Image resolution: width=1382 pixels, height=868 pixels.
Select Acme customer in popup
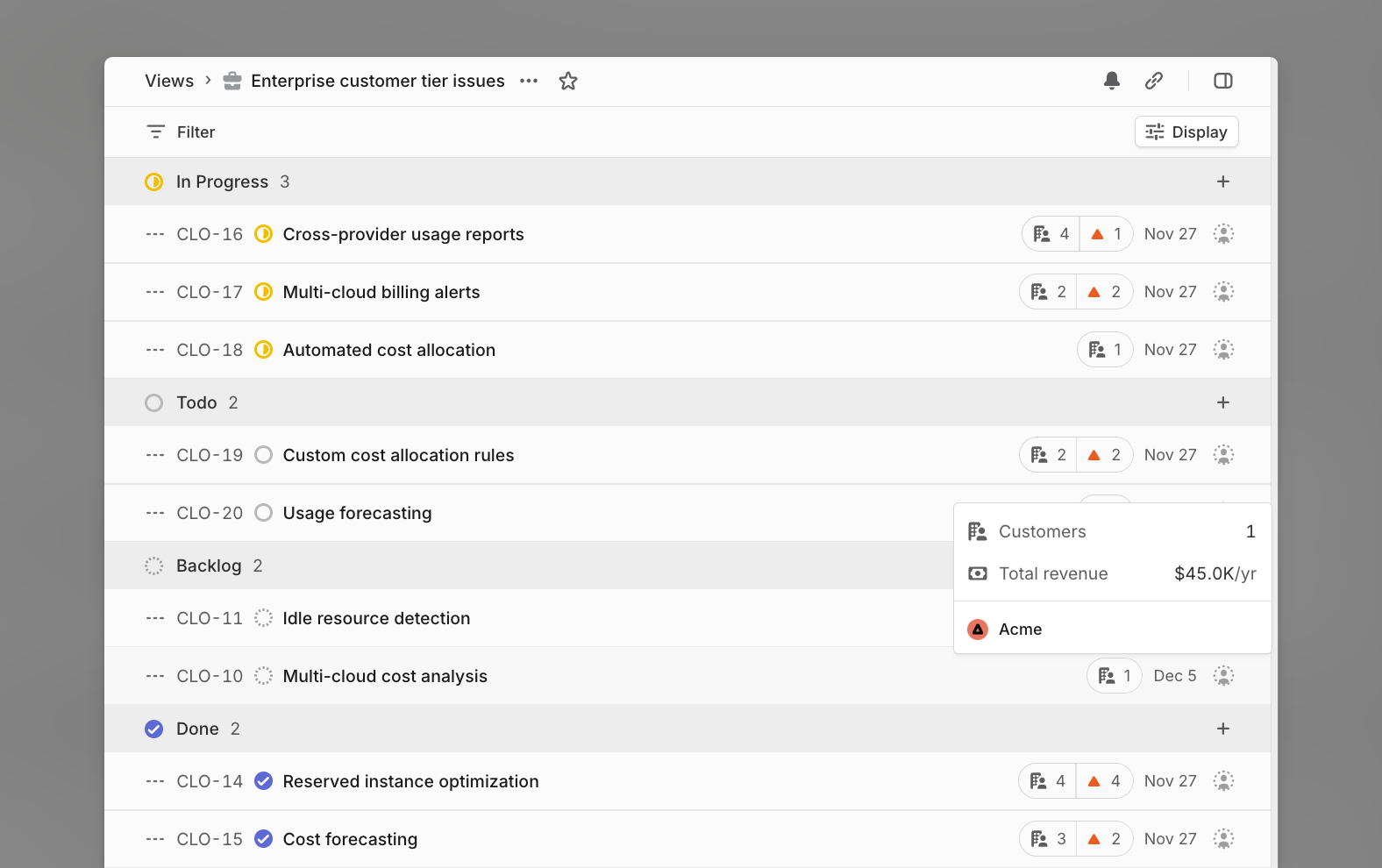point(1020,630)
